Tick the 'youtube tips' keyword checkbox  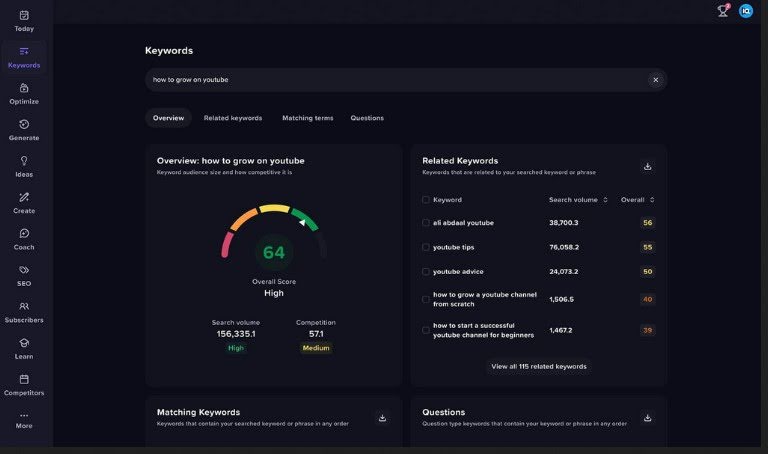click(426, 247)
